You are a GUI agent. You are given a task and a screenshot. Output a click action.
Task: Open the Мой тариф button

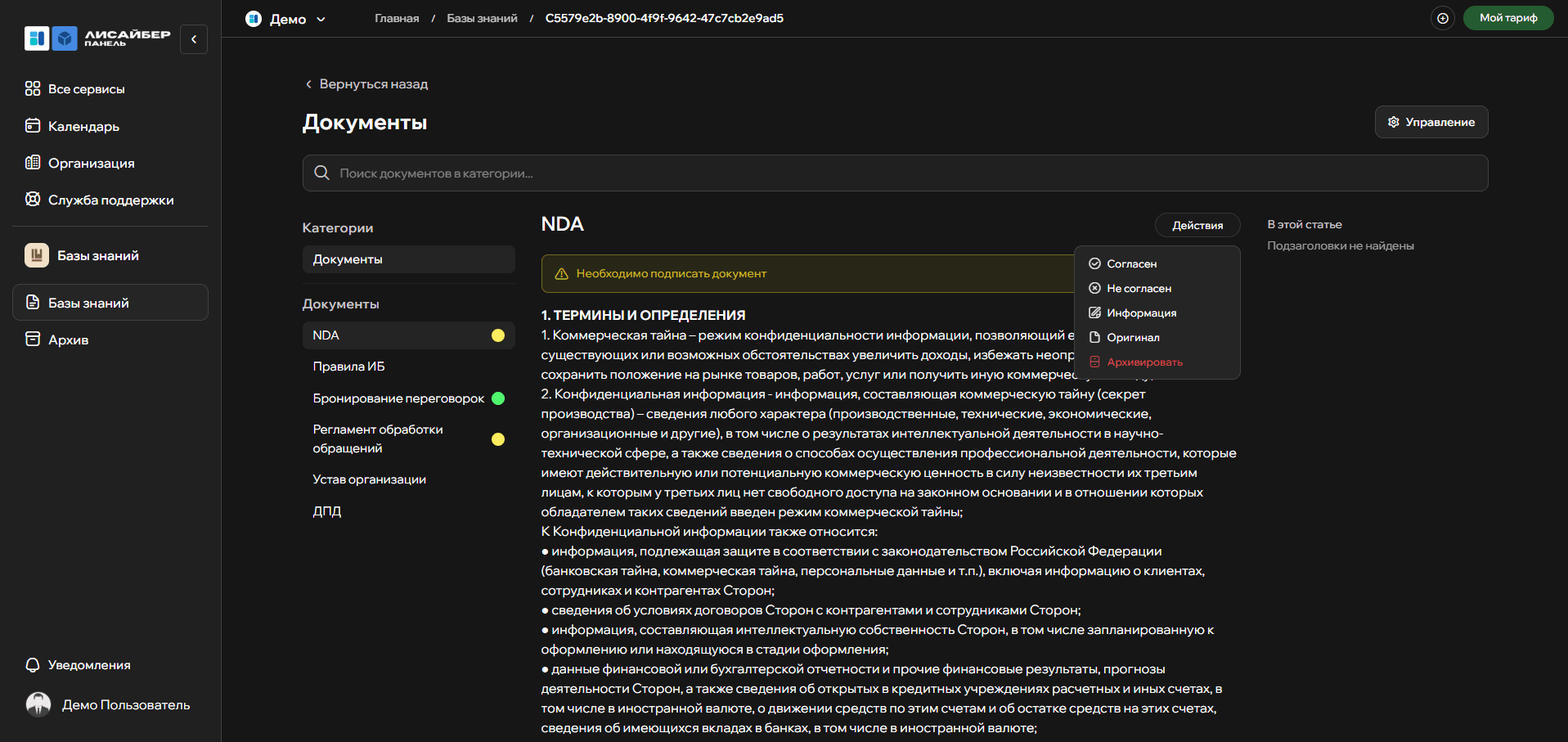1508,18
